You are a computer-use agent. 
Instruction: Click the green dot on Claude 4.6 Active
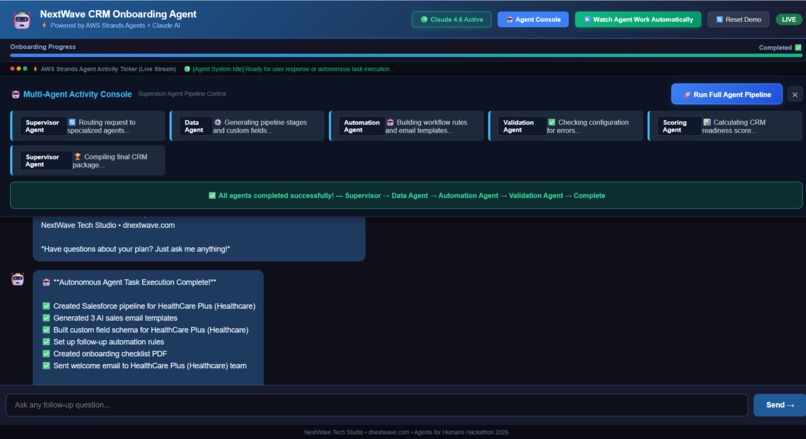[424, 20]
